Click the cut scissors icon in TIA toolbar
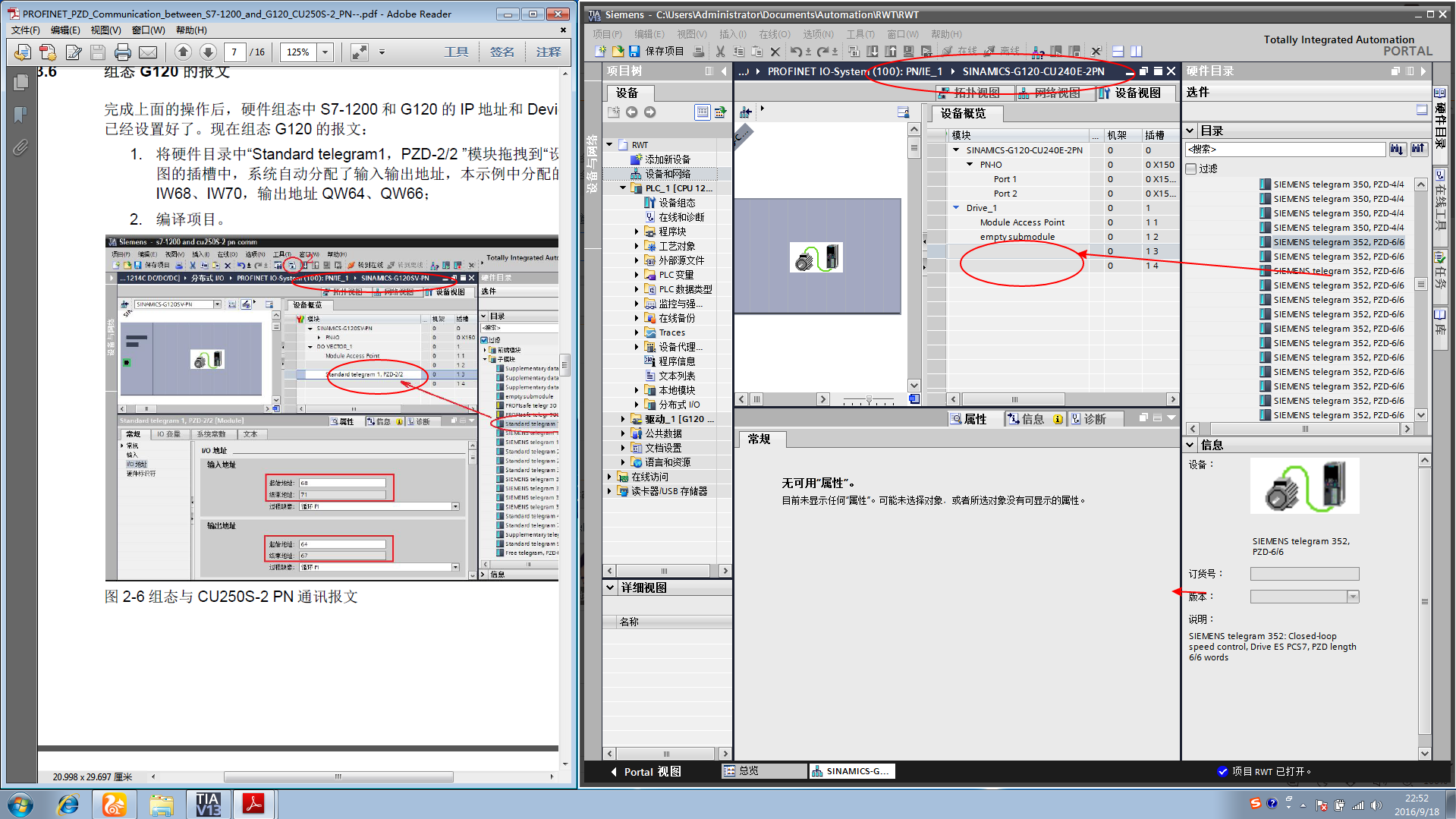 pos(720,51)
